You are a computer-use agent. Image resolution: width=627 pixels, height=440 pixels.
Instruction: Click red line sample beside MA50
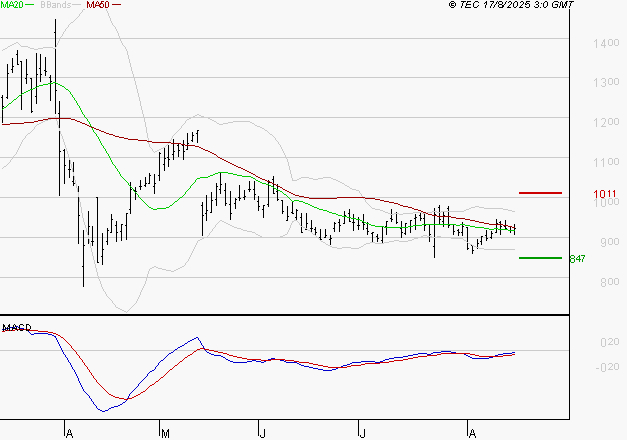tap(117, 5)
